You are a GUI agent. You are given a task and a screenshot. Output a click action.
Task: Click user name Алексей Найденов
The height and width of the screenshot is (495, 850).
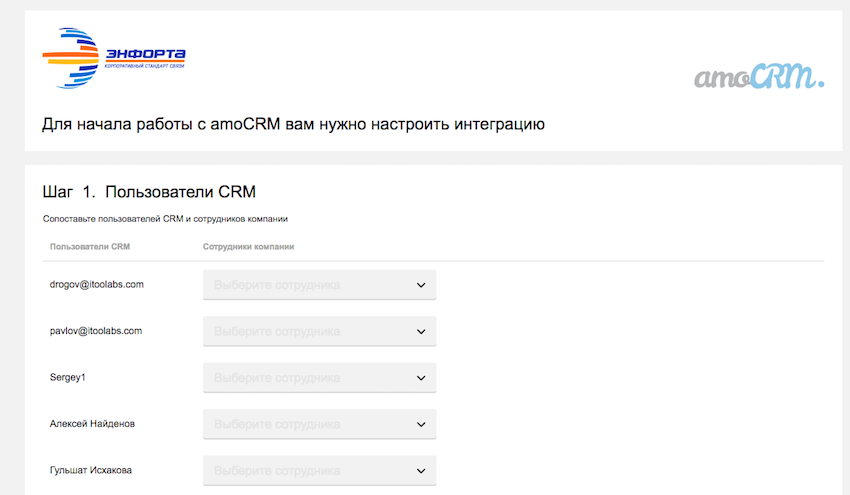point(92,424)
